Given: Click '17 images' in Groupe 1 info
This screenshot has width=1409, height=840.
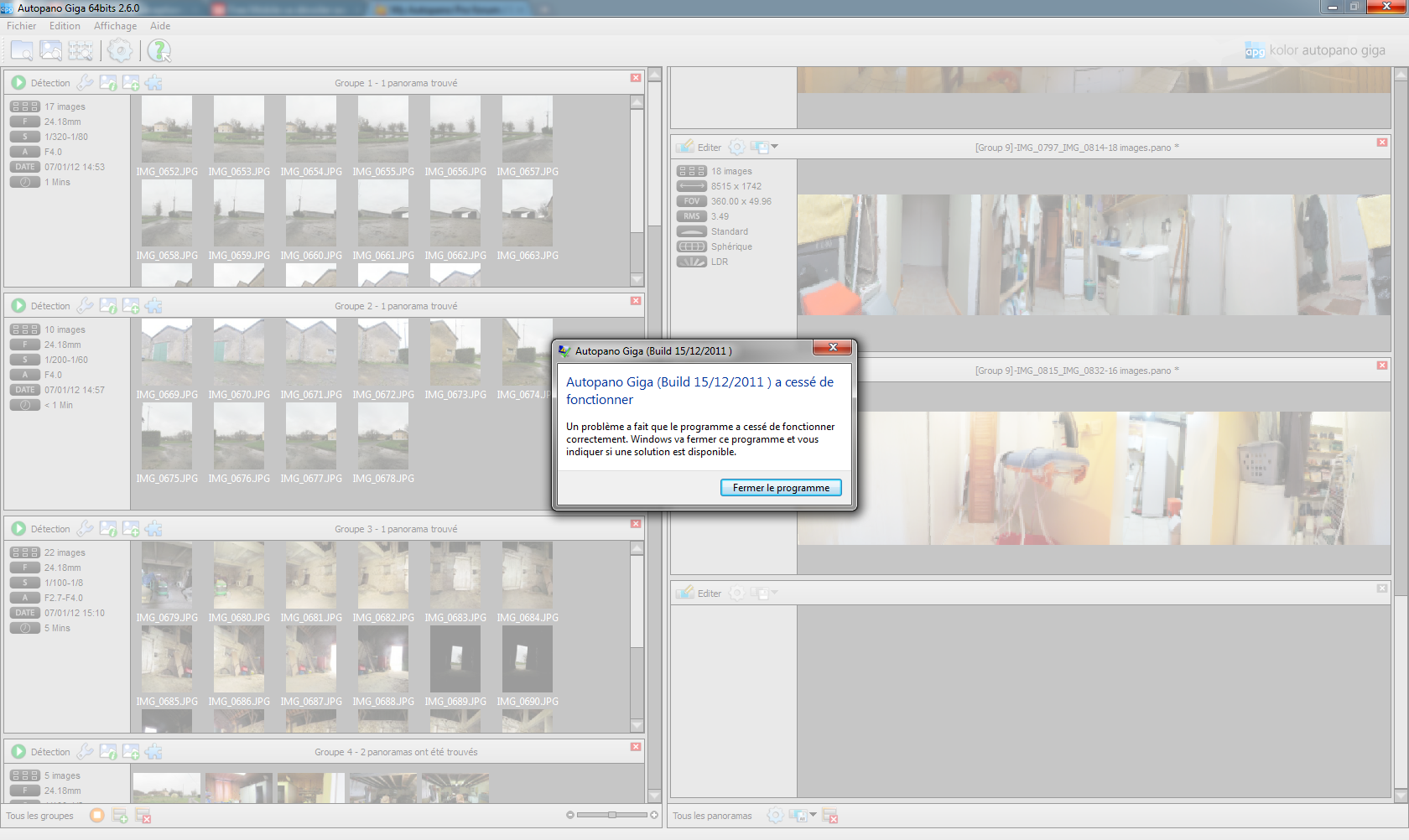Looking at the screenshot, I should (x=65, y=107).
